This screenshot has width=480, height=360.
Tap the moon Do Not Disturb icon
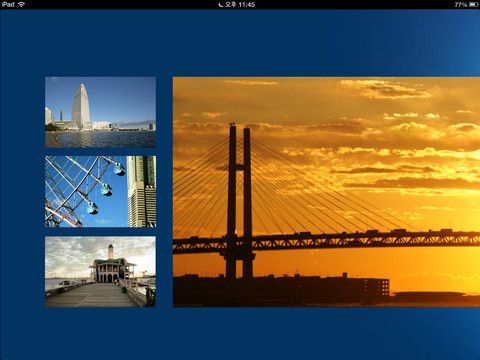point(221,4)
